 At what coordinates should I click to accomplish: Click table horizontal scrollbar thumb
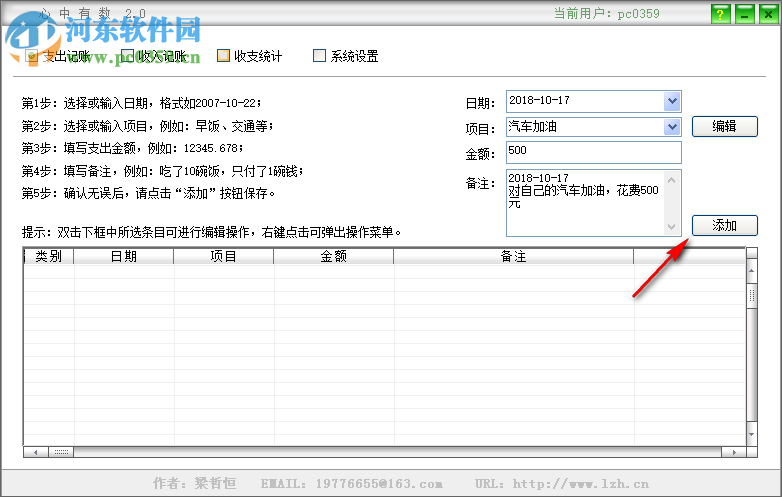(61, 452)
